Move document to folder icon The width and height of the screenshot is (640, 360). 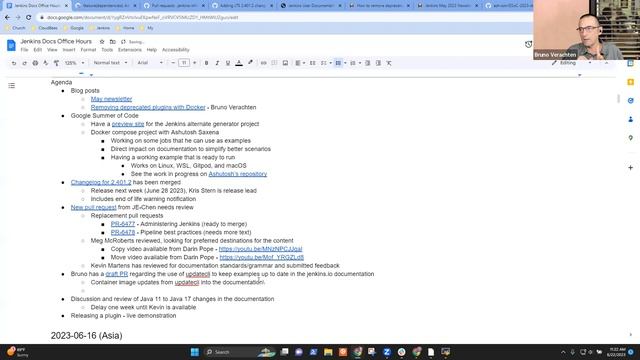coord(113,42)
